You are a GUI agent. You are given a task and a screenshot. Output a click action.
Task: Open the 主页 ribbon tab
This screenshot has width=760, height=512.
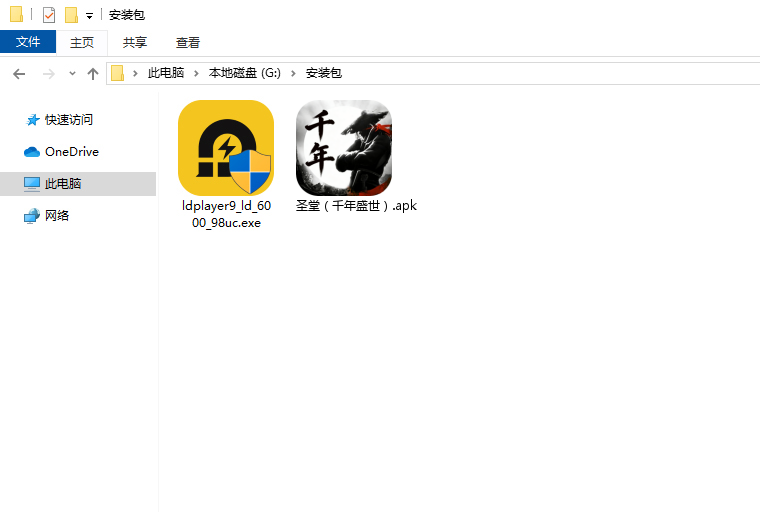point(81,42)
